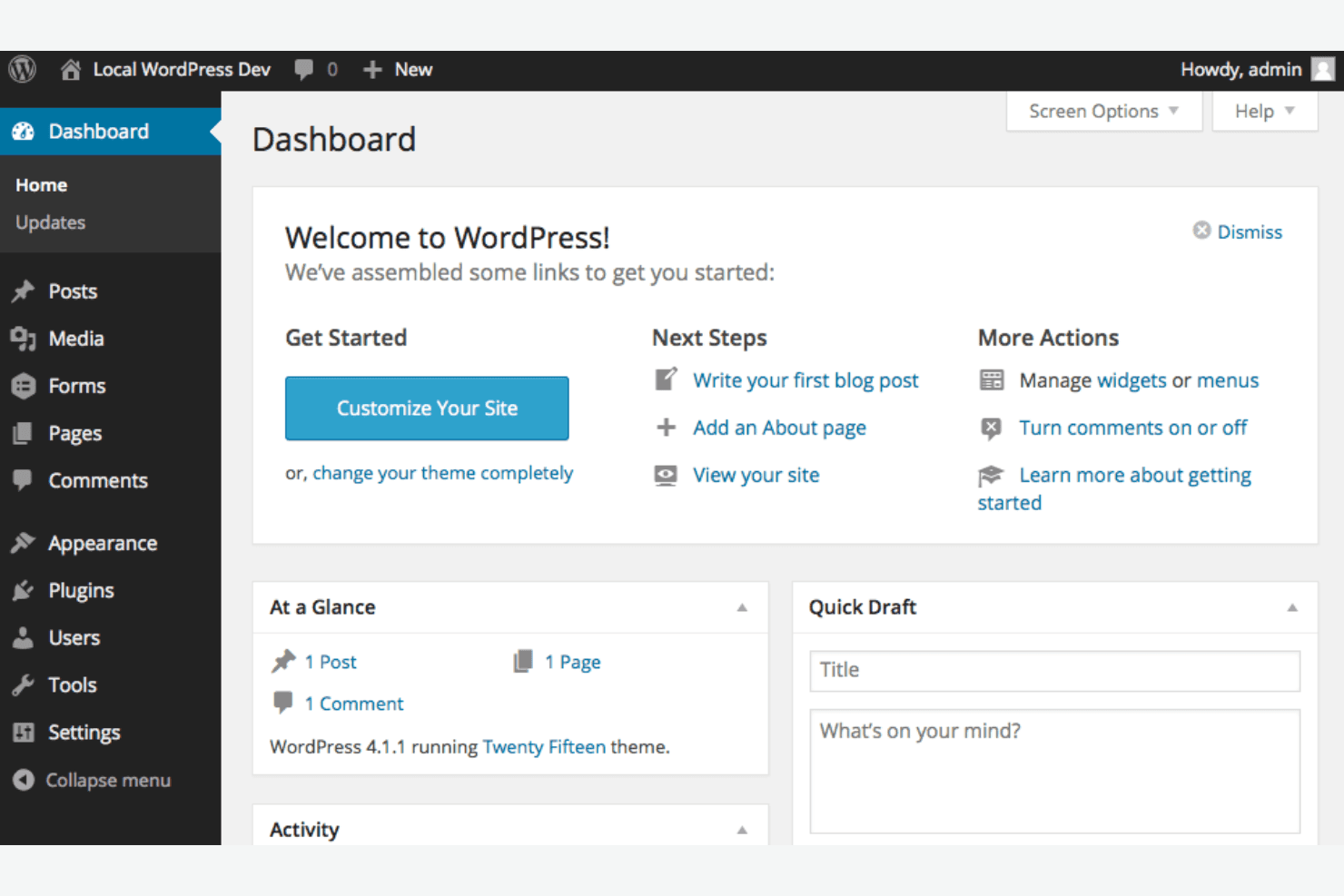The height and width of the screenshot is (896, 1344).
Task: Click the Dismiss link in welcome panel
Action: click(1250, 231)
